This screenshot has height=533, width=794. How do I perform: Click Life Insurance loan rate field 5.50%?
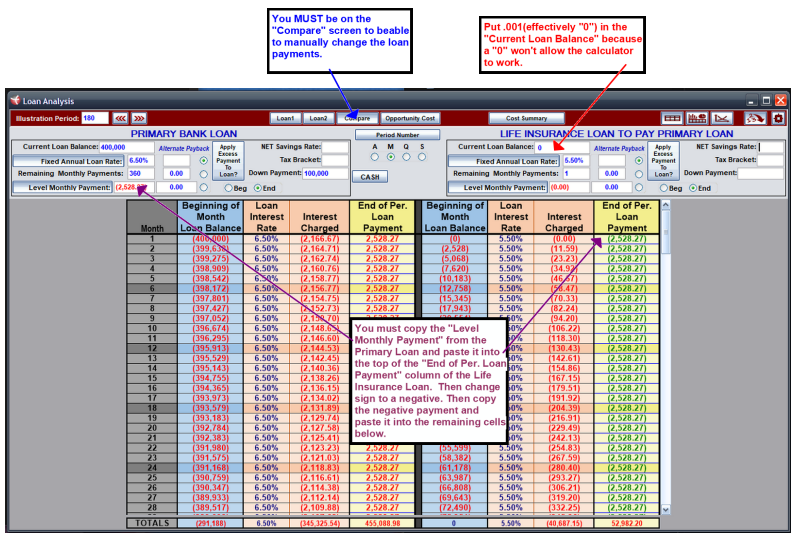[x=576, y=160]
